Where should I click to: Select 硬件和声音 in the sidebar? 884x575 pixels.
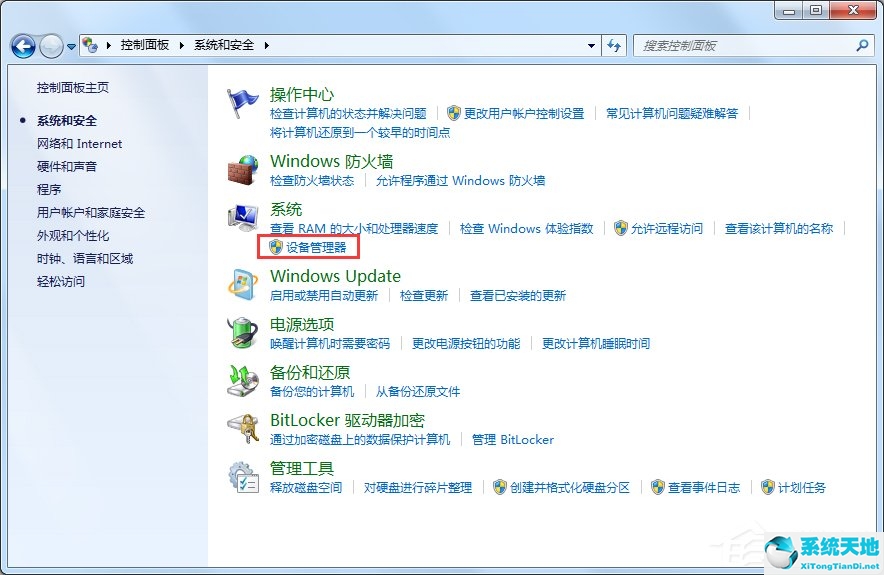click(x=67, y=167)
